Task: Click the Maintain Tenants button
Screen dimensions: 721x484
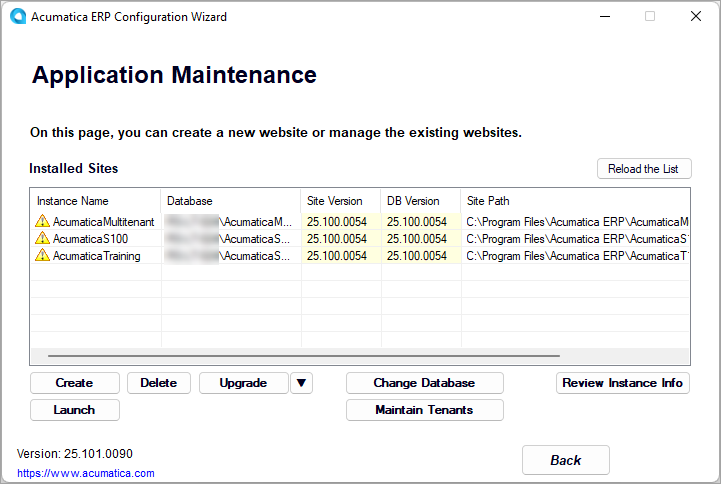Action: [424, 409]
